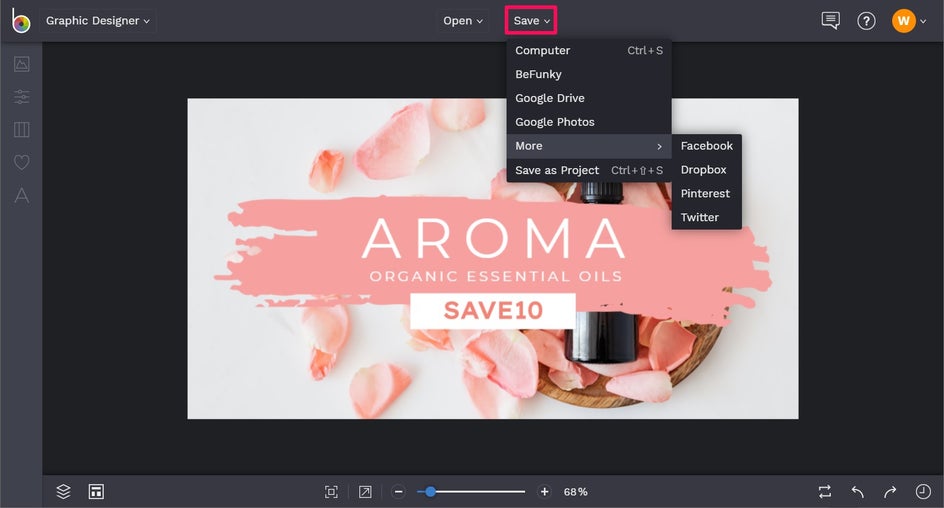The width and height of the screenshot is (944, 508).
Task: Select the ORGANIC ESSENTIAL OILS text
Action: click(495, 276)
